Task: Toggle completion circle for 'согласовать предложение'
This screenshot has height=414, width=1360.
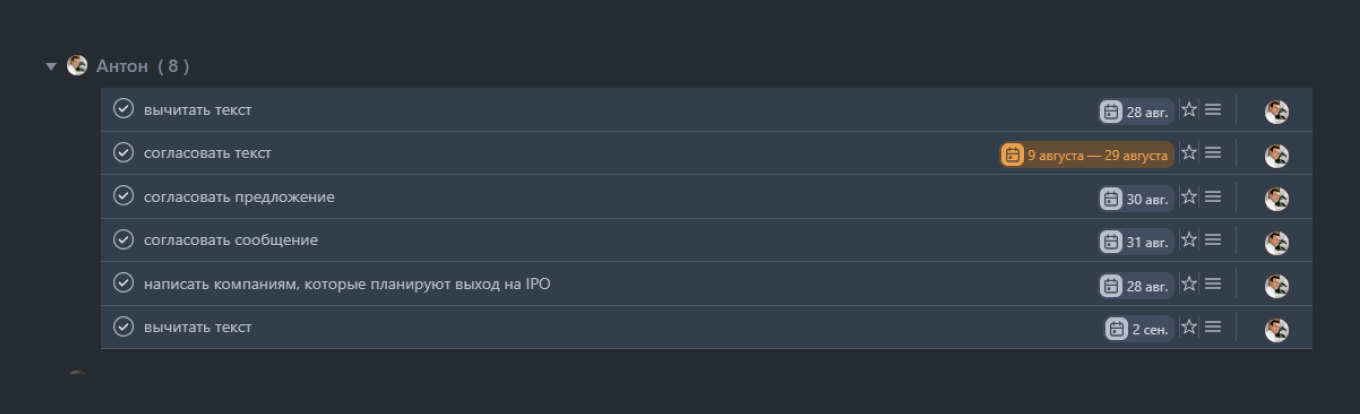Action: coord(123,196)
